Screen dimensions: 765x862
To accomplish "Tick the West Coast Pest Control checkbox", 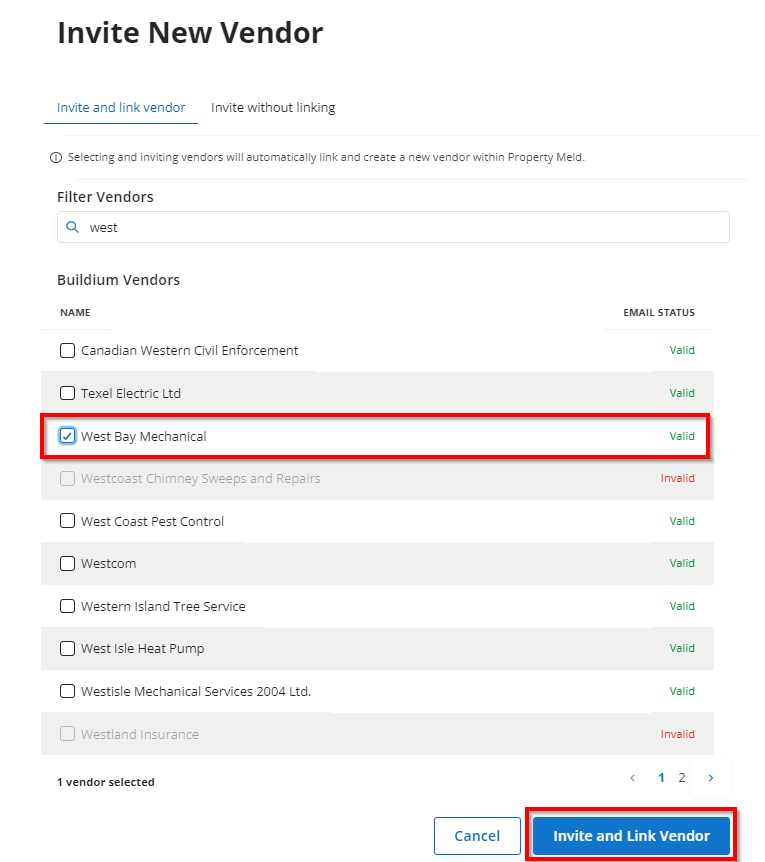I will point(67,521).
